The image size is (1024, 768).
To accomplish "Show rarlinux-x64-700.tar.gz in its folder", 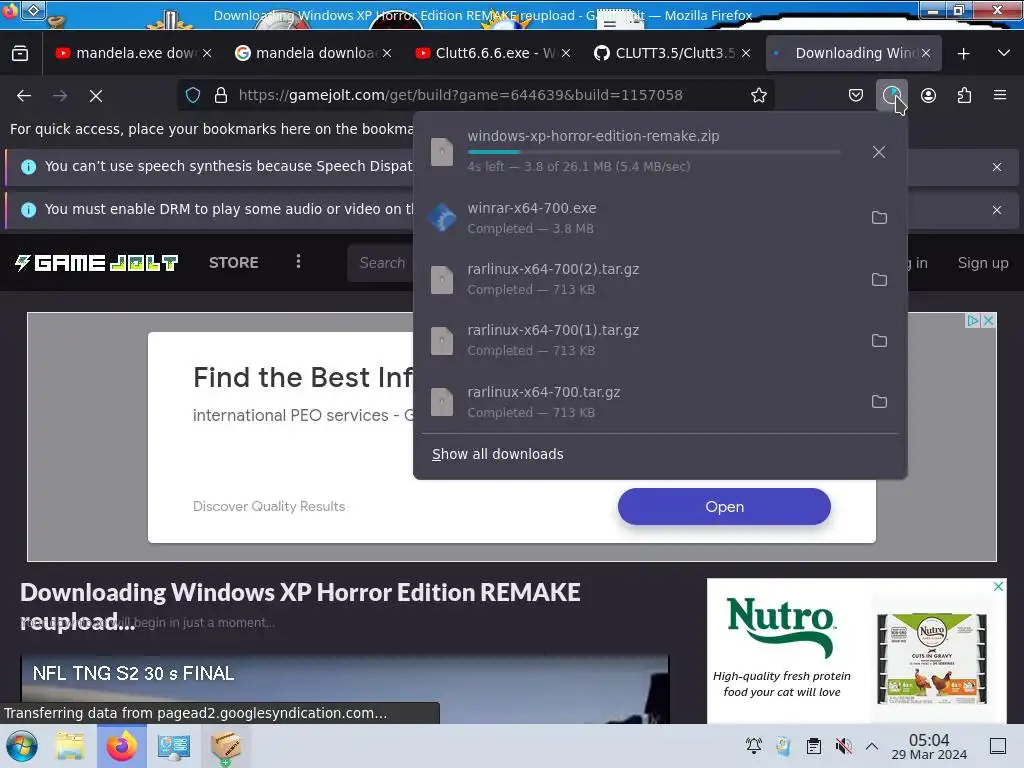I will click(879, 401).
